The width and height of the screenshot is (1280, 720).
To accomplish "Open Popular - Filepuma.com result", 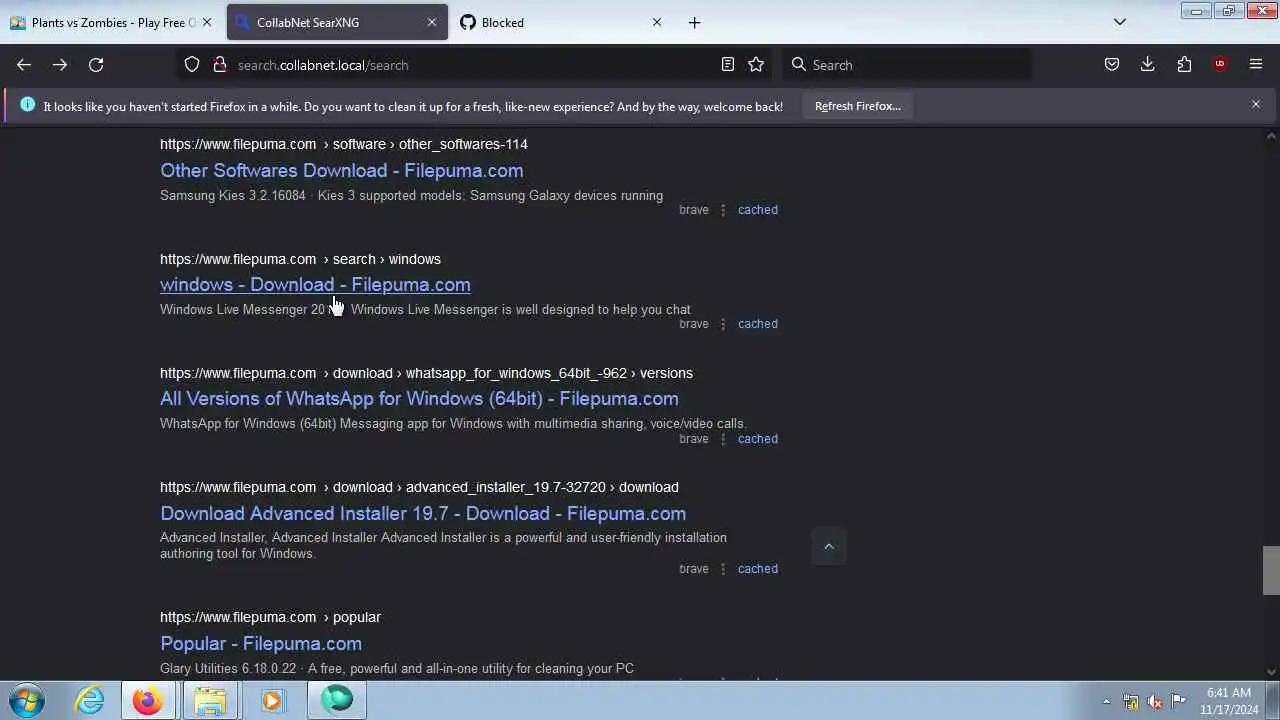I will (261, 643).
